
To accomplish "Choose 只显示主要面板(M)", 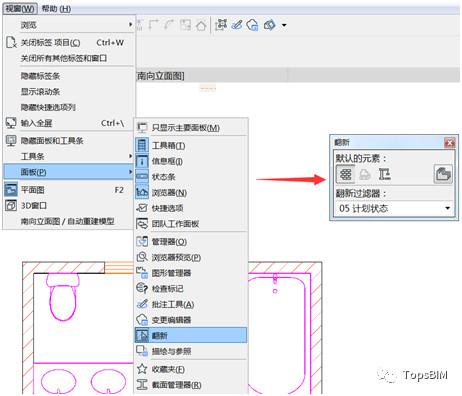I will click(x=191, y=127).
